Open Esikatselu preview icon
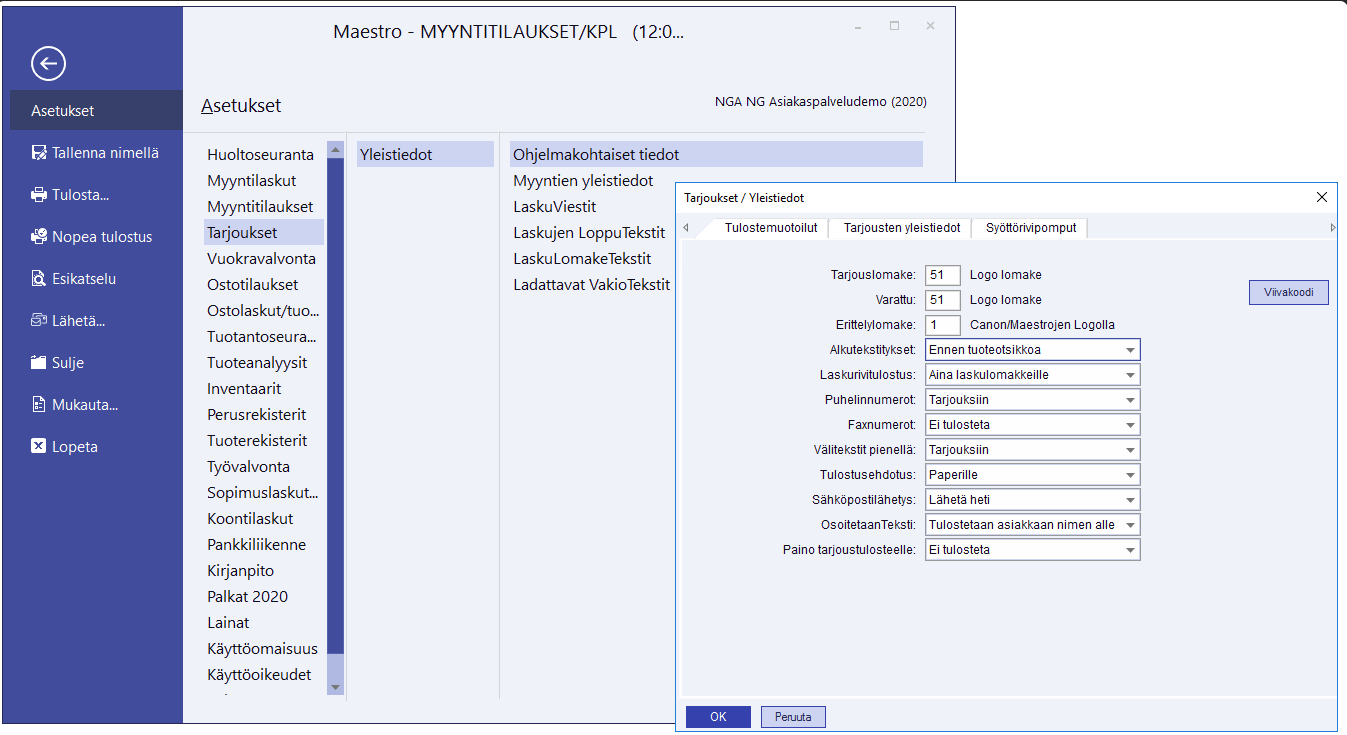Viewport: 1347px width, 735px height. [39, 279]
